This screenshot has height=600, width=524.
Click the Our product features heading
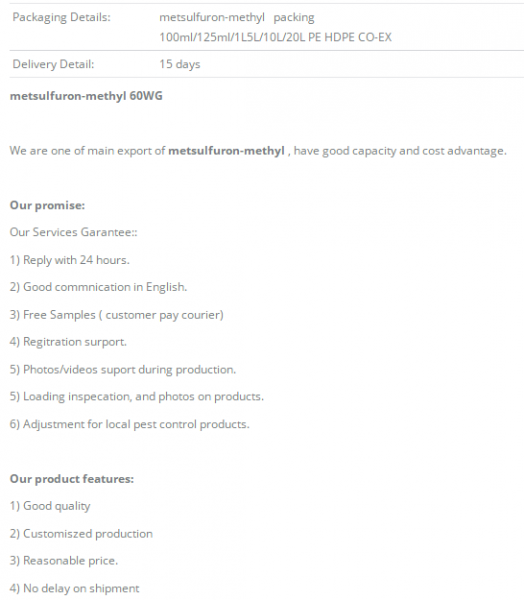72,479
